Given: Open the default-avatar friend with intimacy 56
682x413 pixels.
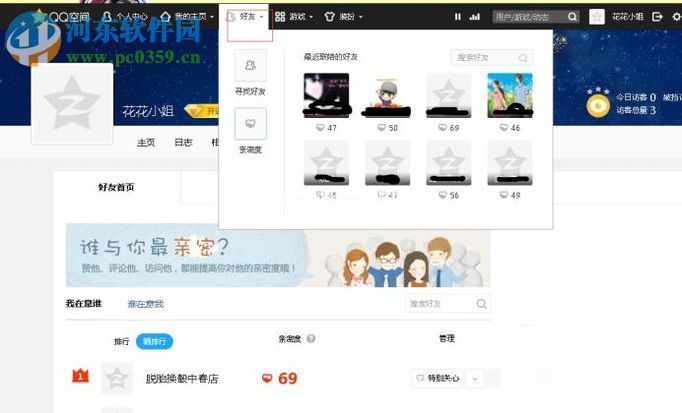Looking at the screenshot, I should pyautogui.click(x=448, y=163).
